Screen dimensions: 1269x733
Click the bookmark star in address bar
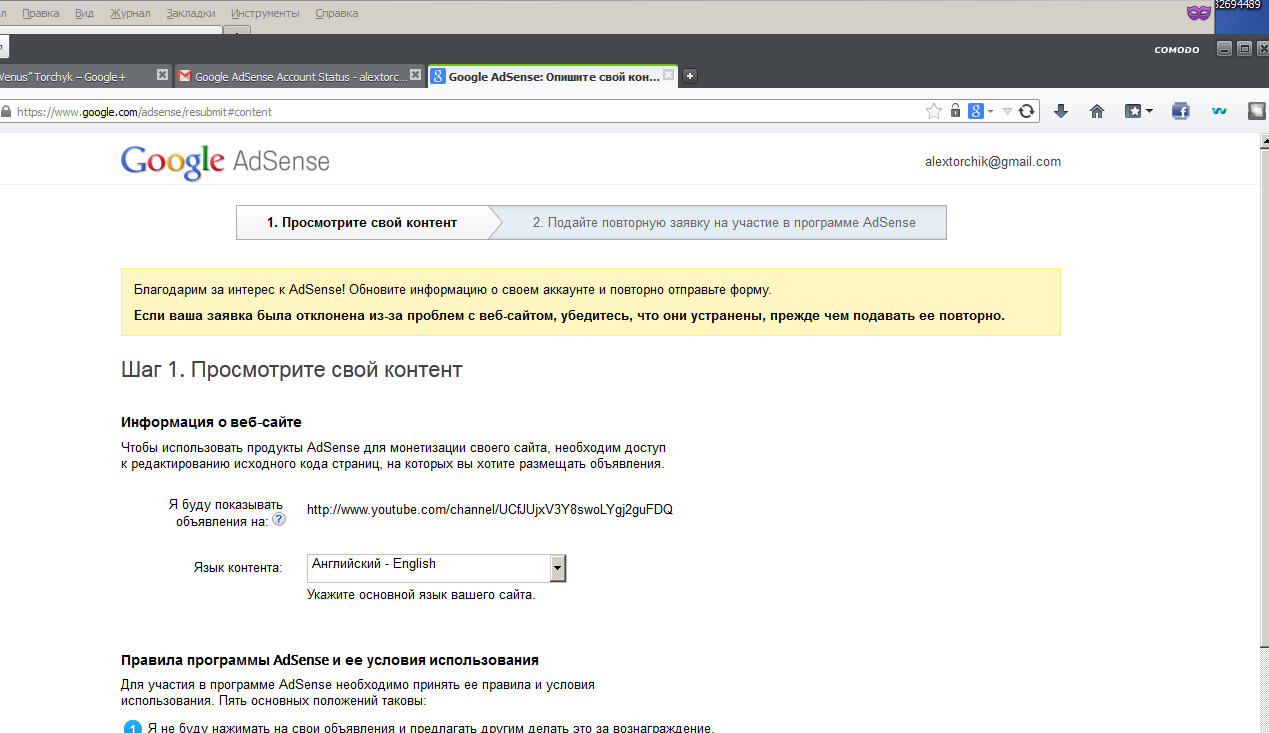[934, 111]
